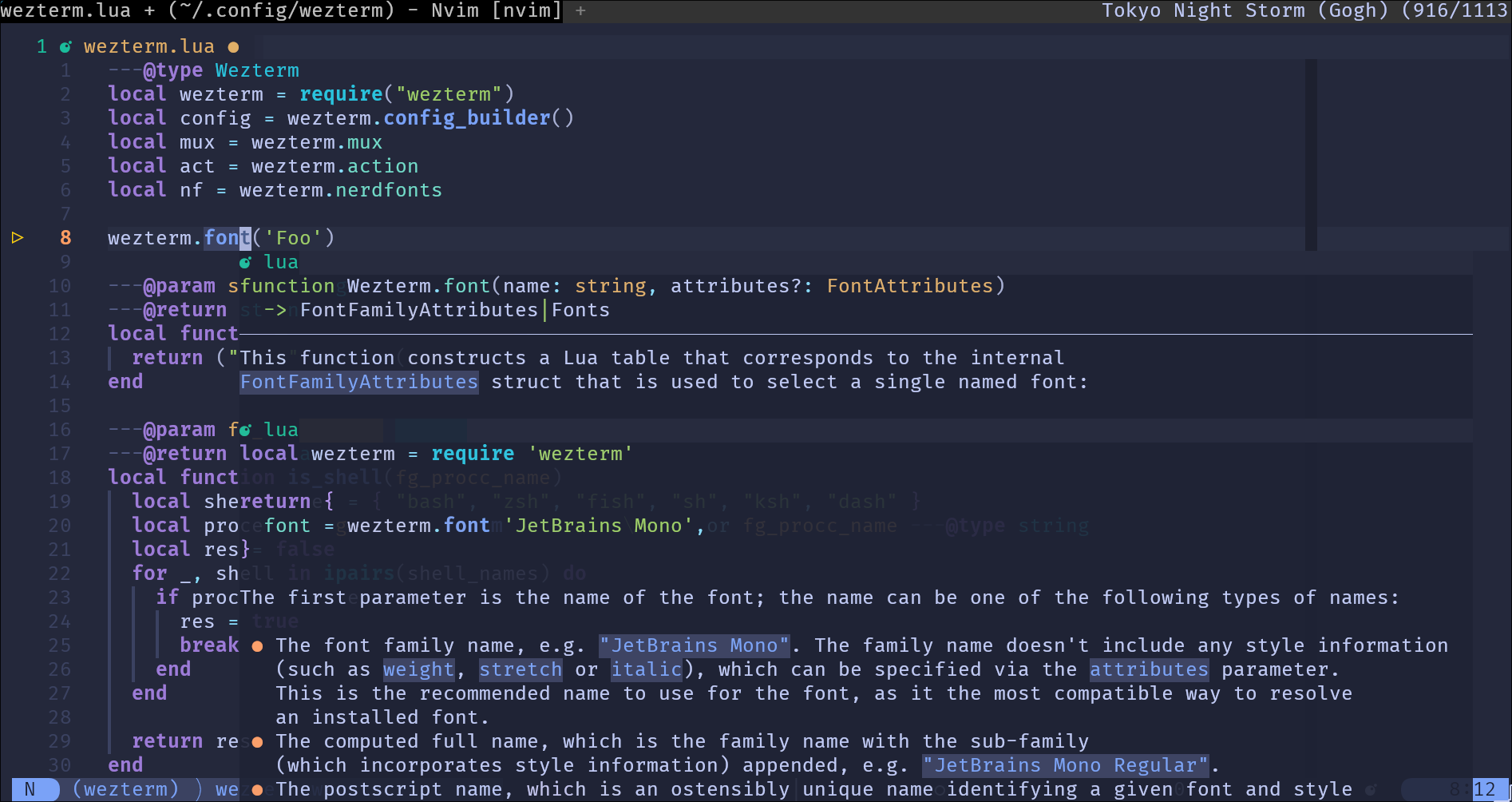
Task: Click the (wezterm) segment in the statusline
Action: coord(125,789)
